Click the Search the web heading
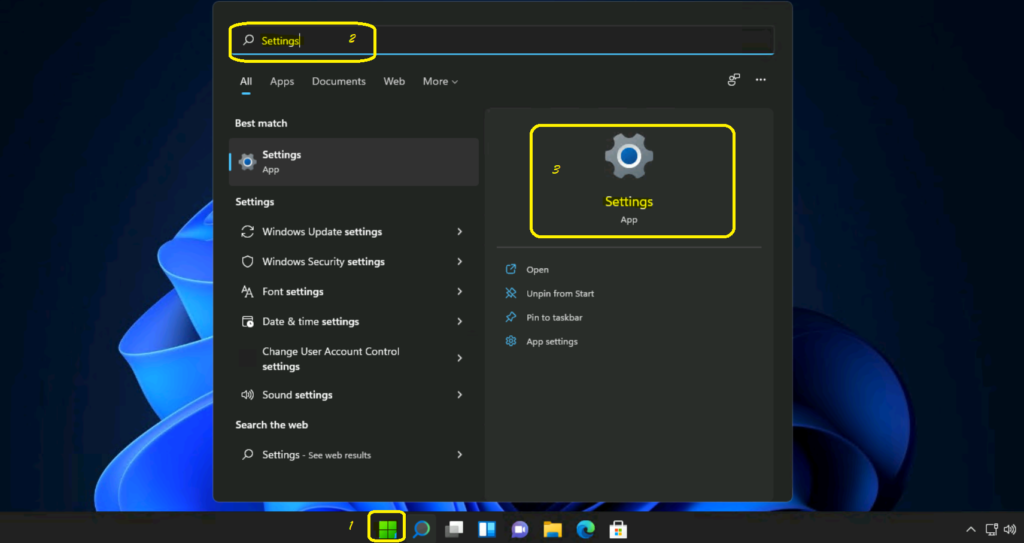This screenshot has height=543, width=1024. pos(272,425)
